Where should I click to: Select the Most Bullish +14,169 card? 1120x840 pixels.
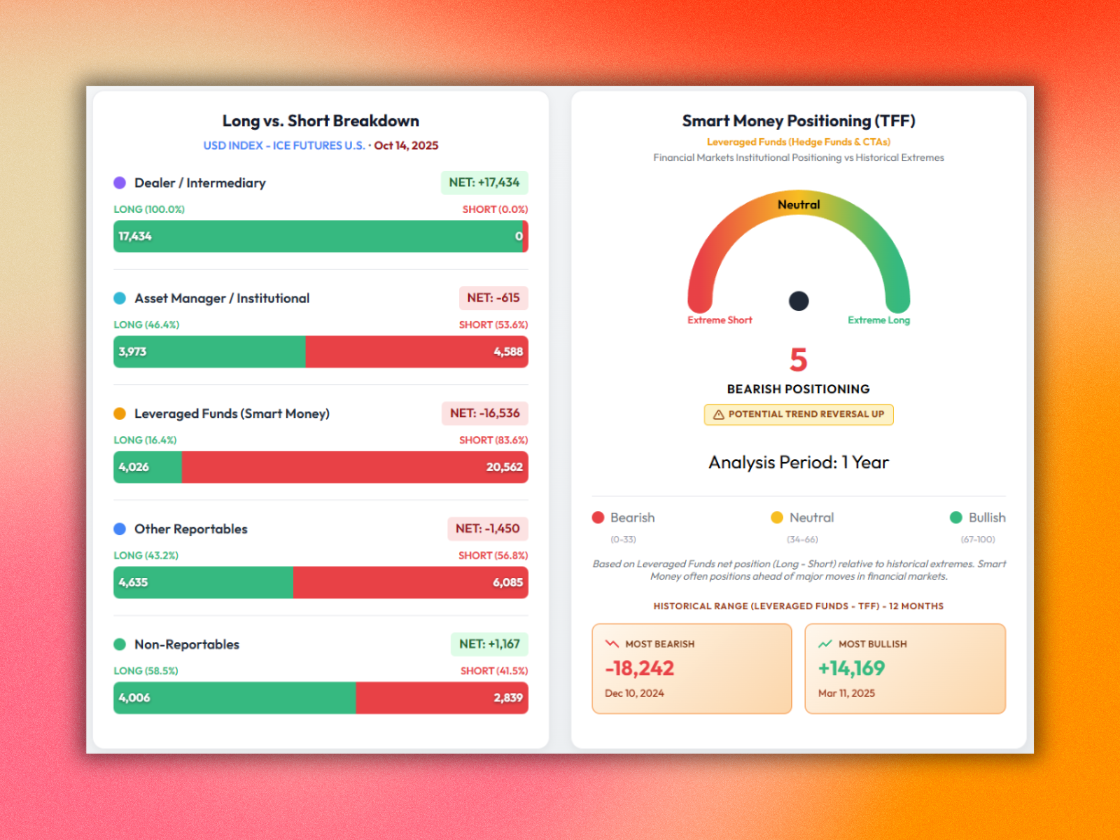coord(905,669)
